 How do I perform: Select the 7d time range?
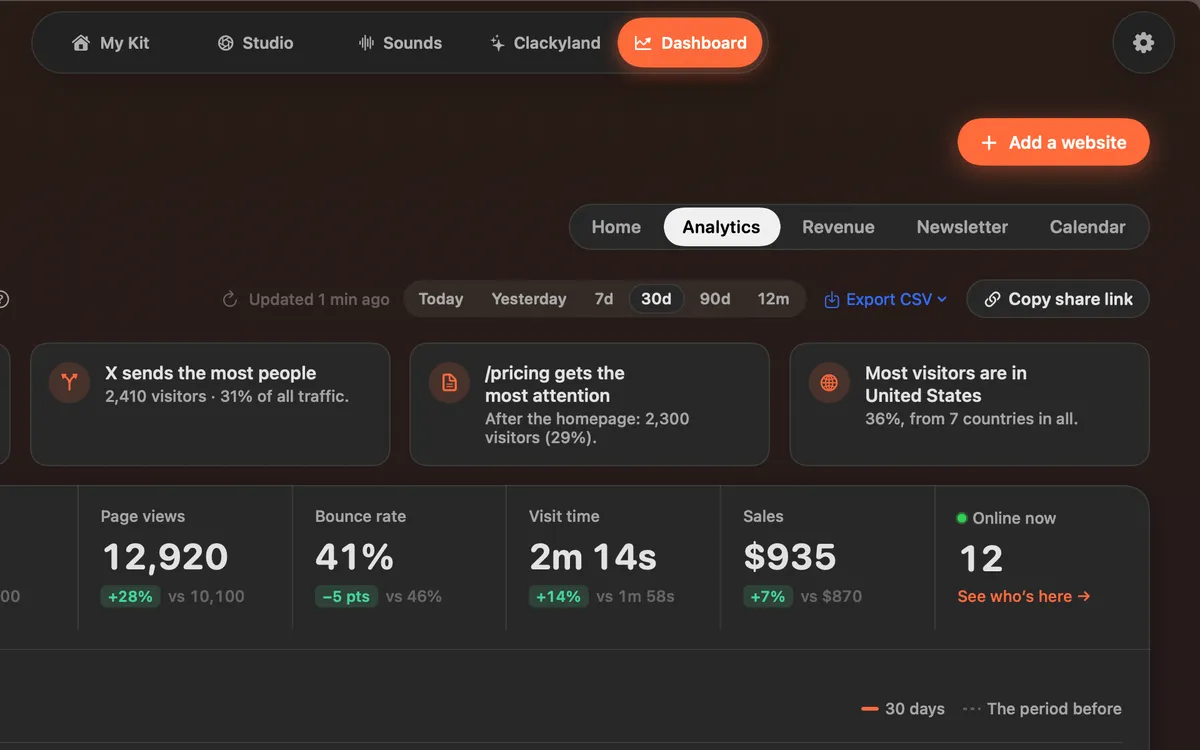tap(604, 299)
